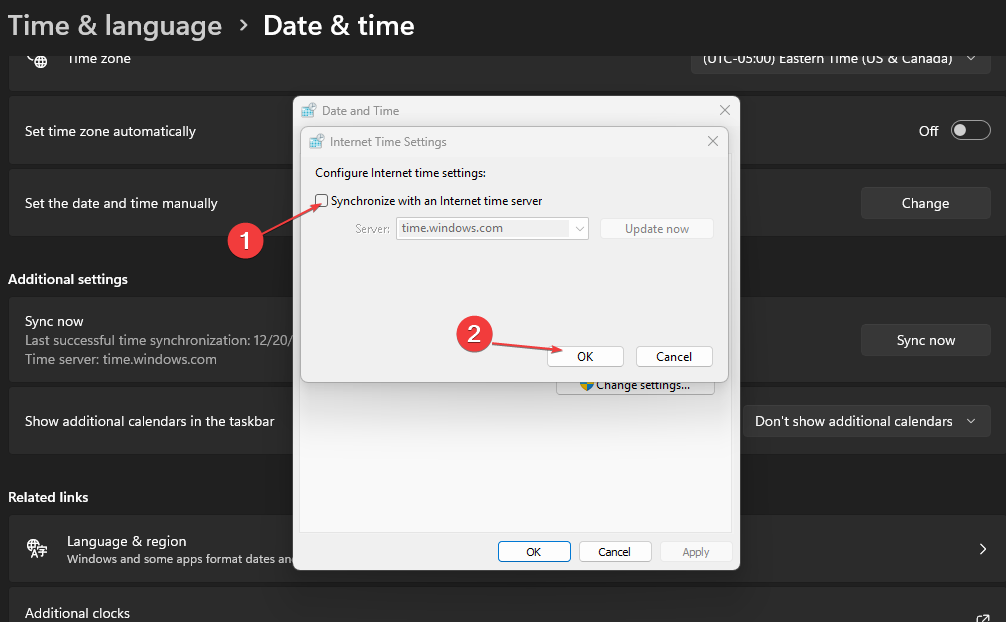This screenshot has height=622, width=1006.
Task: Click Apply in the Date and Time window
Action: pos(695,551)
